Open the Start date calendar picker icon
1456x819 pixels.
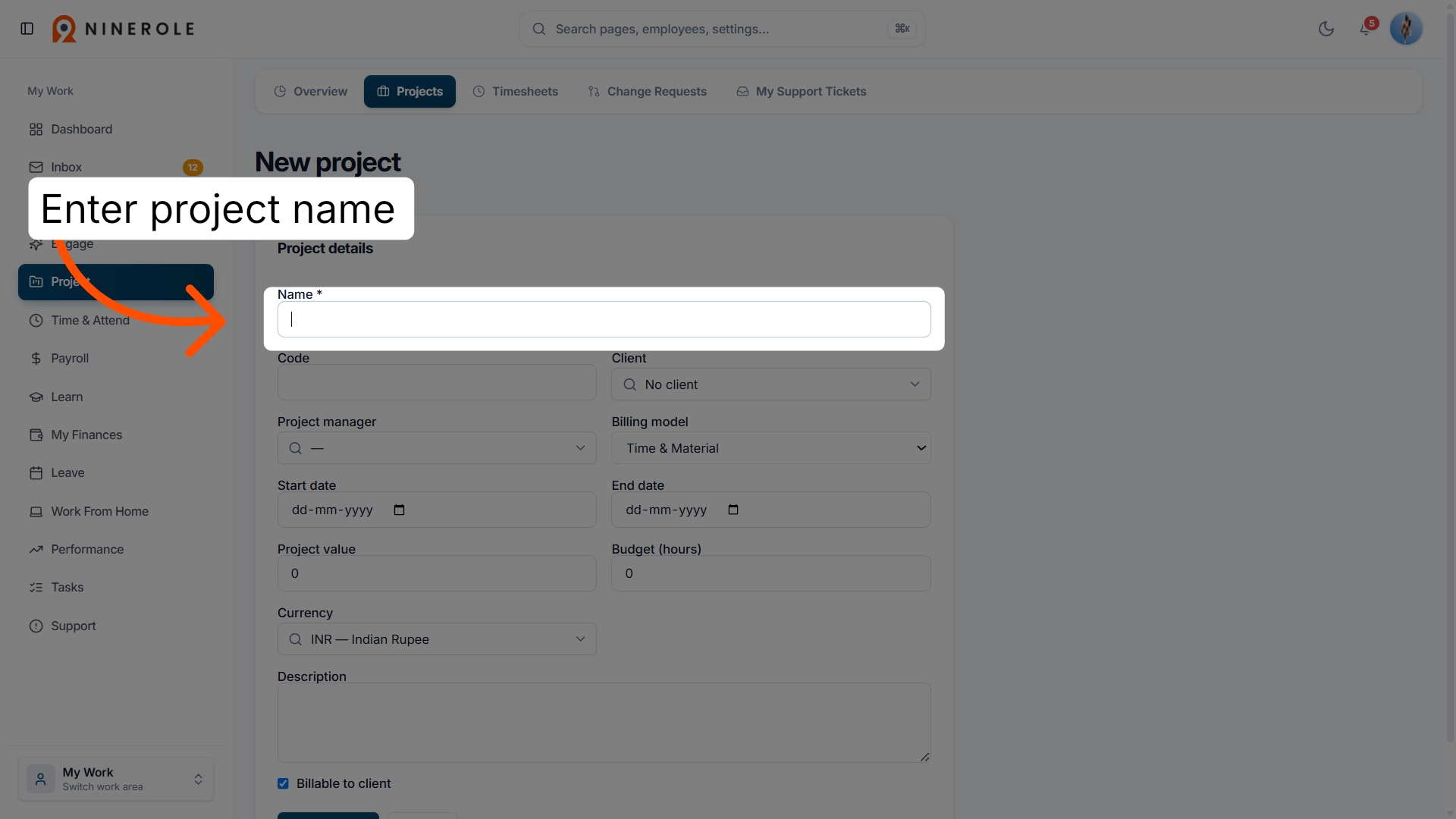pyautogui.click(x=400, y=510)
